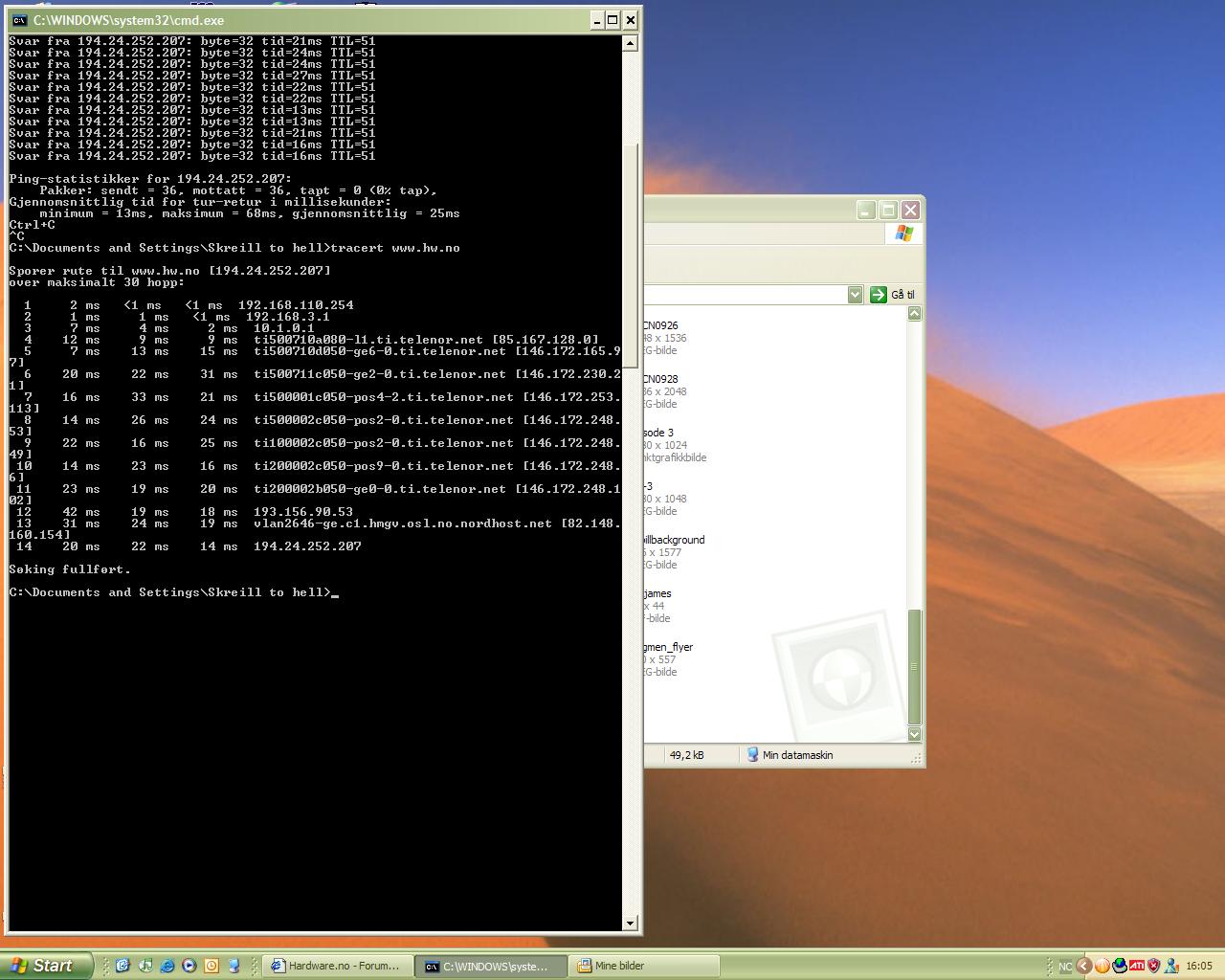
Task: Click the orange globe tray icon
Action: pyautogui.click(x=1102, y=967)
